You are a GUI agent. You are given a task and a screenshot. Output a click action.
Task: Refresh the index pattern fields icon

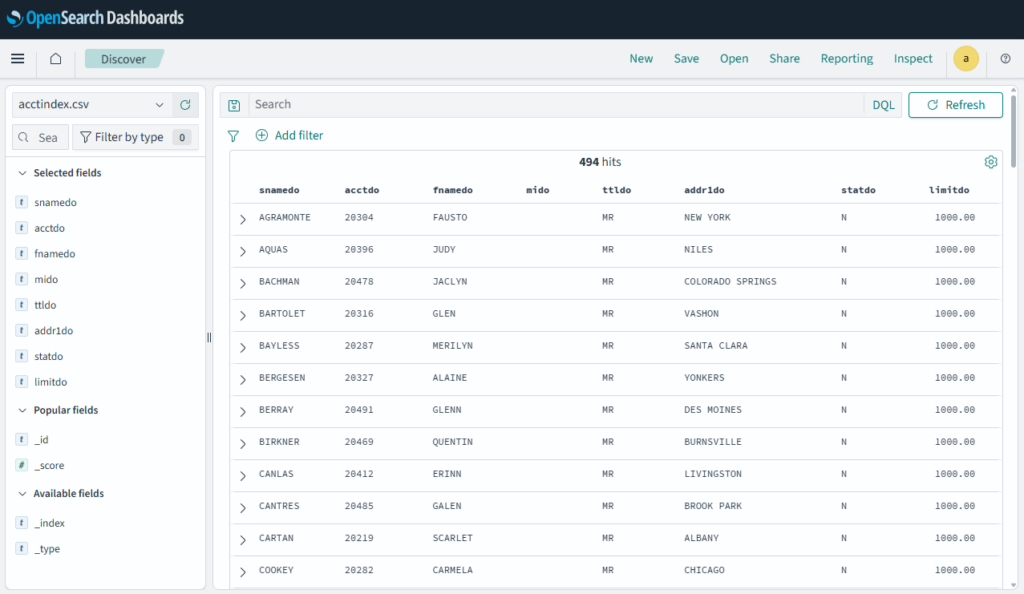pyautogui.click(x=185, y=104)
